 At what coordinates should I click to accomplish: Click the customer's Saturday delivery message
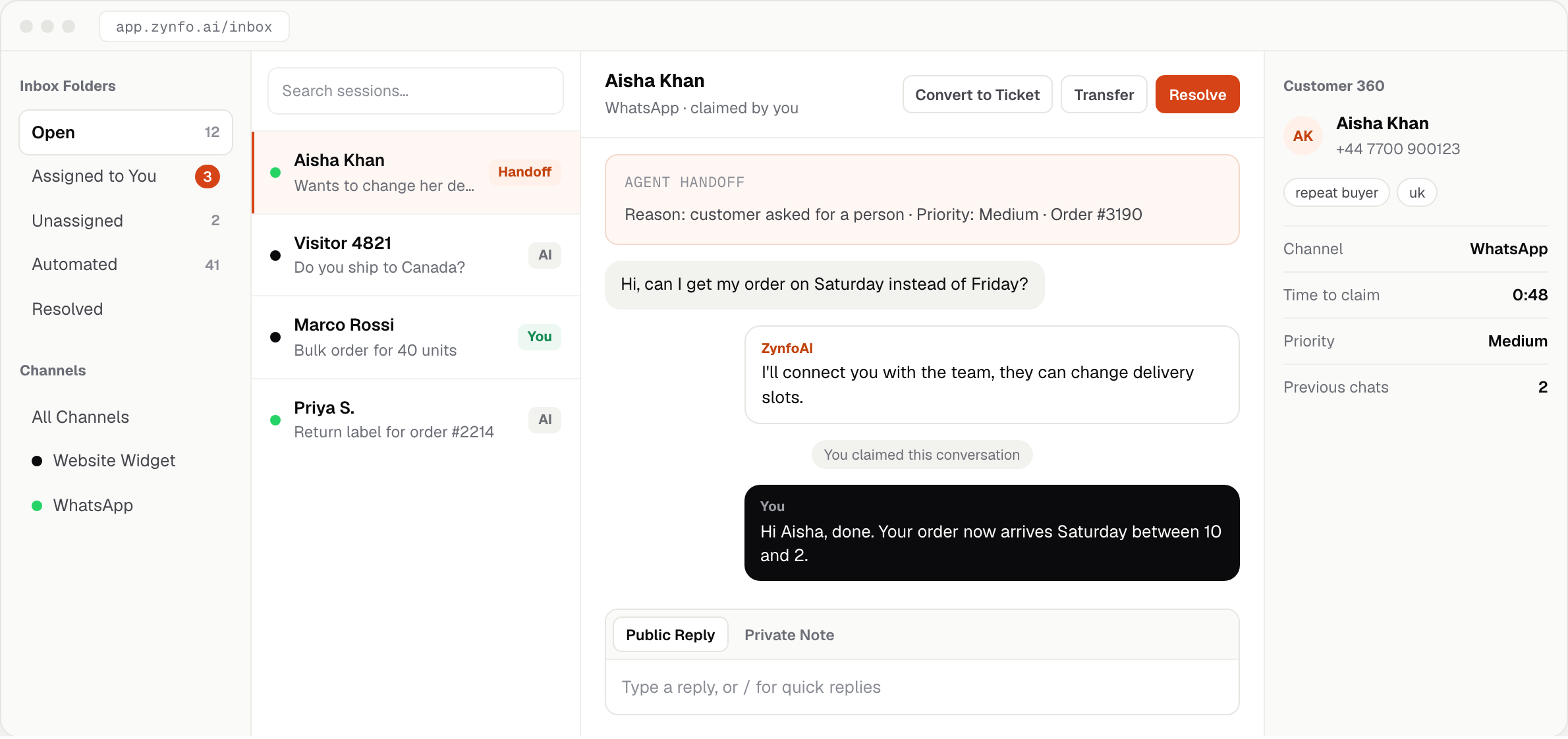tap(824, 285)
